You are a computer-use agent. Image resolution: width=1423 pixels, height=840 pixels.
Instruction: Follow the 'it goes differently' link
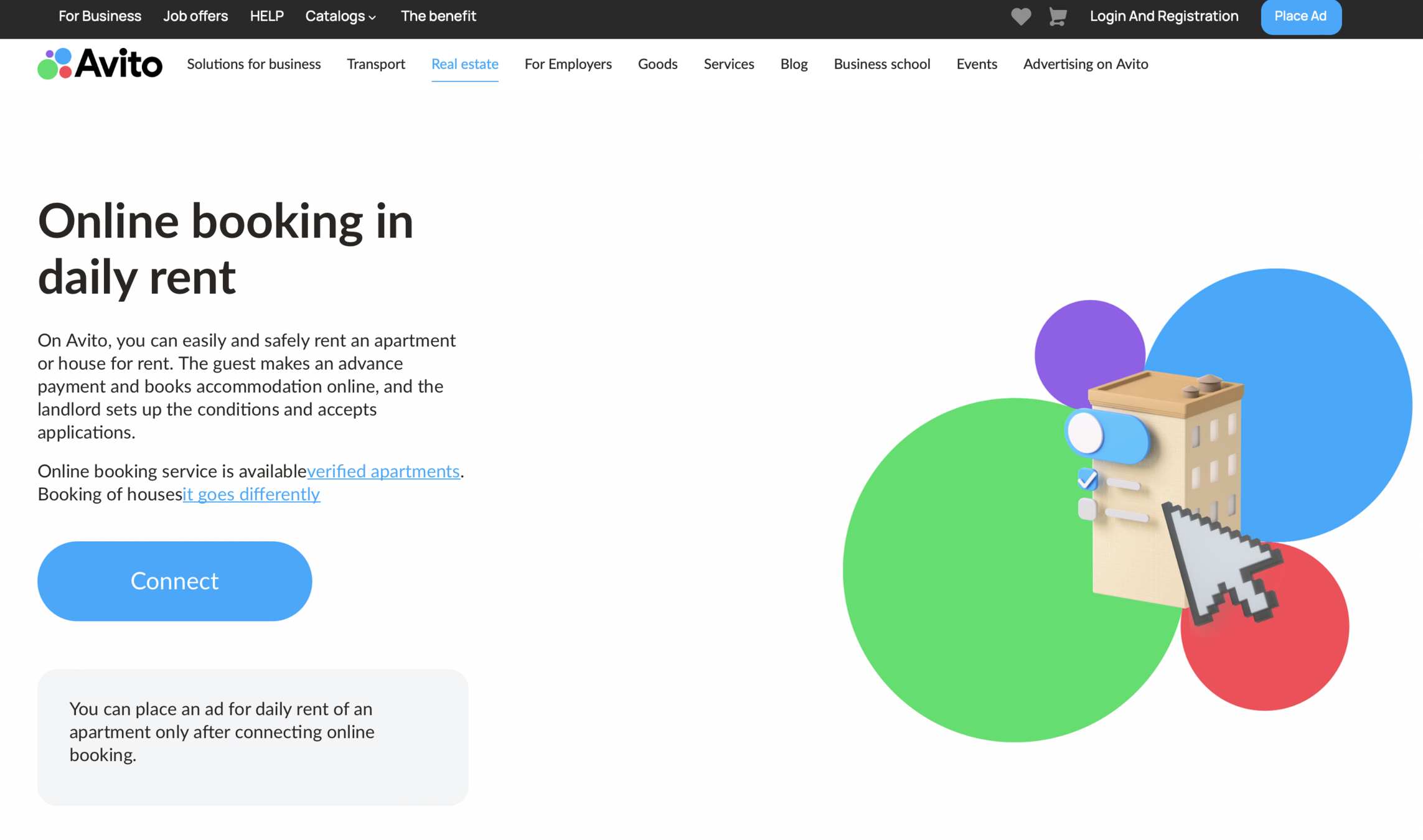pyautogui.click(x=251, y=494)
